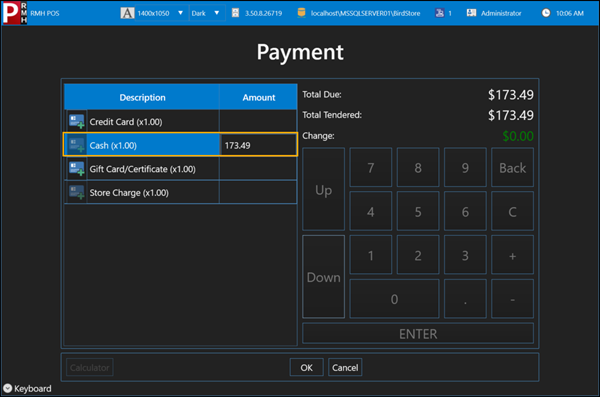Tap the keypad digit 7

coord(371,168)
